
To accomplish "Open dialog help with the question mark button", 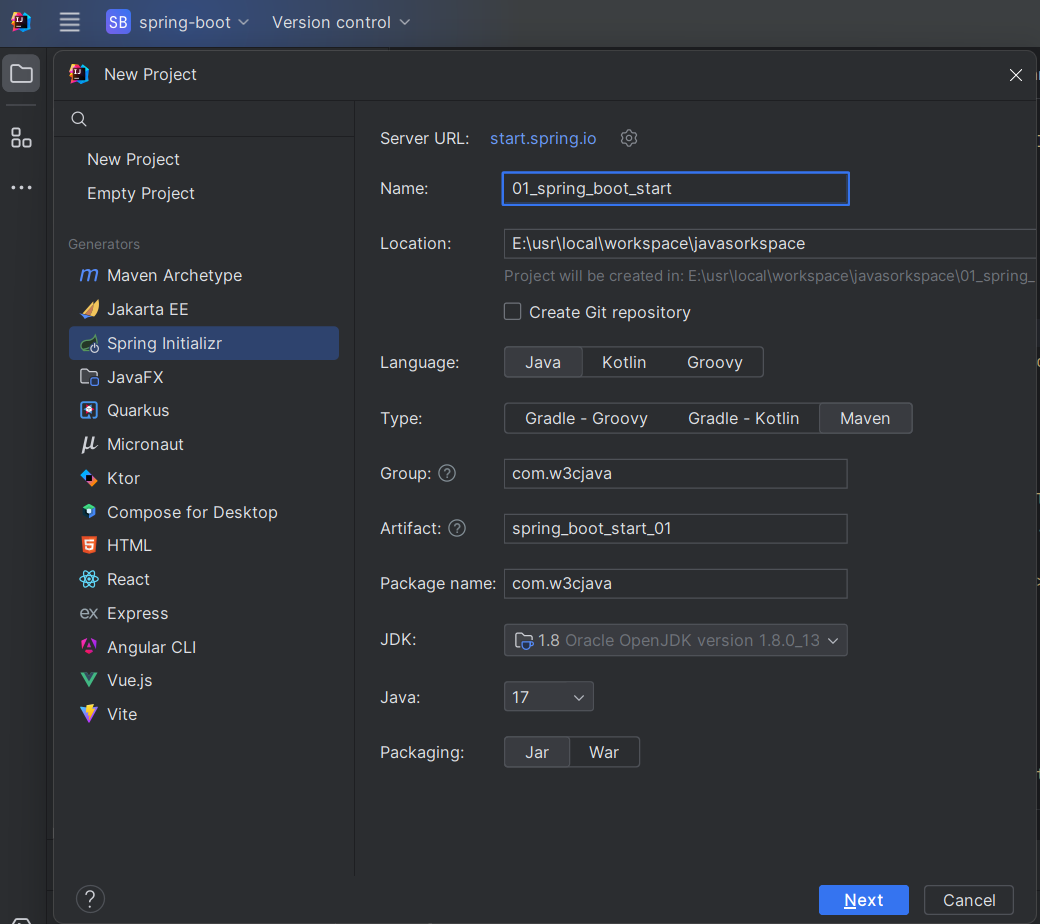I will pyautogui.click(x=90, y=899).
